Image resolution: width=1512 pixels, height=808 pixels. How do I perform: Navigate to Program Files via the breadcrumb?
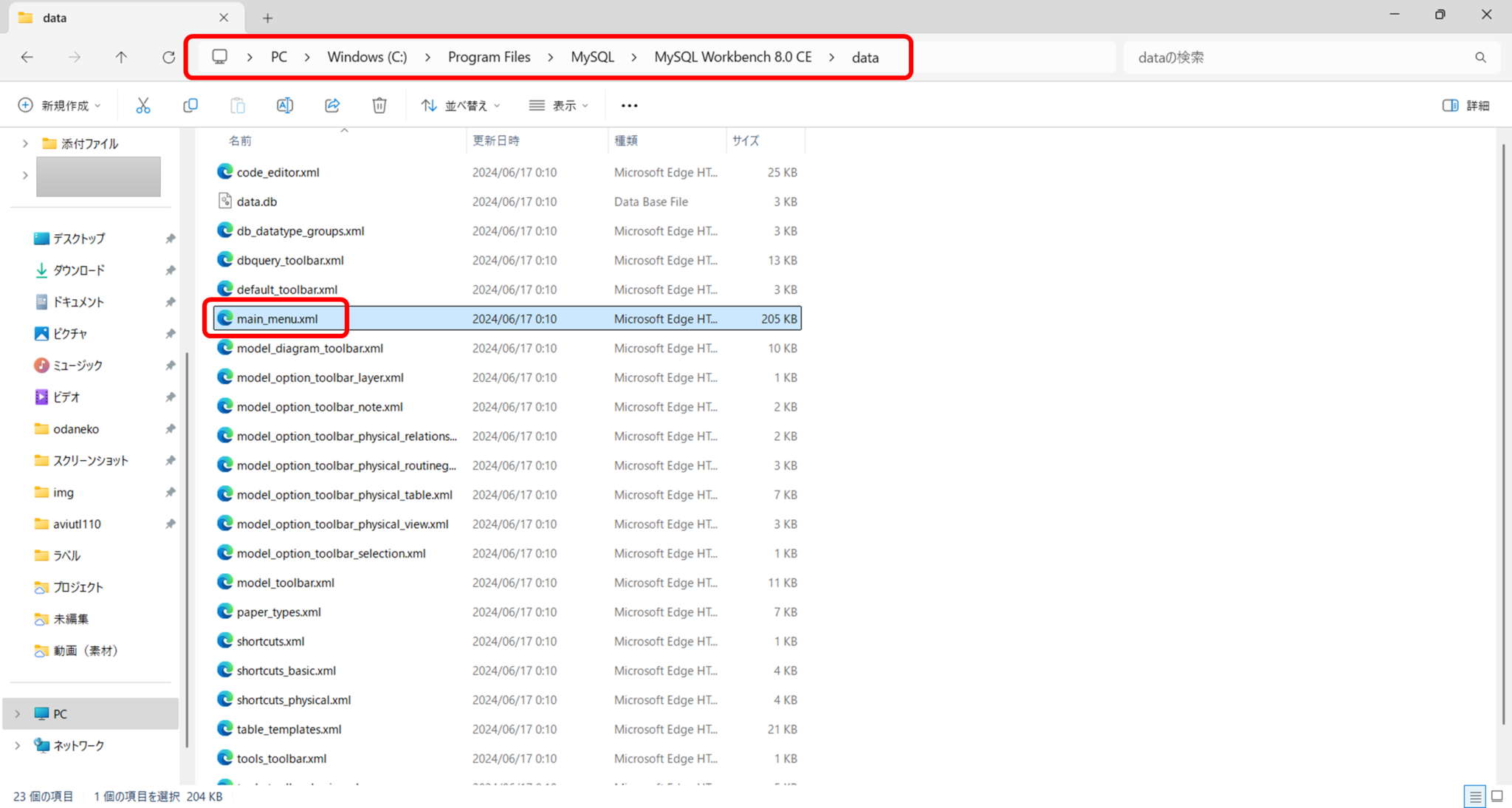tap(489, 57)
